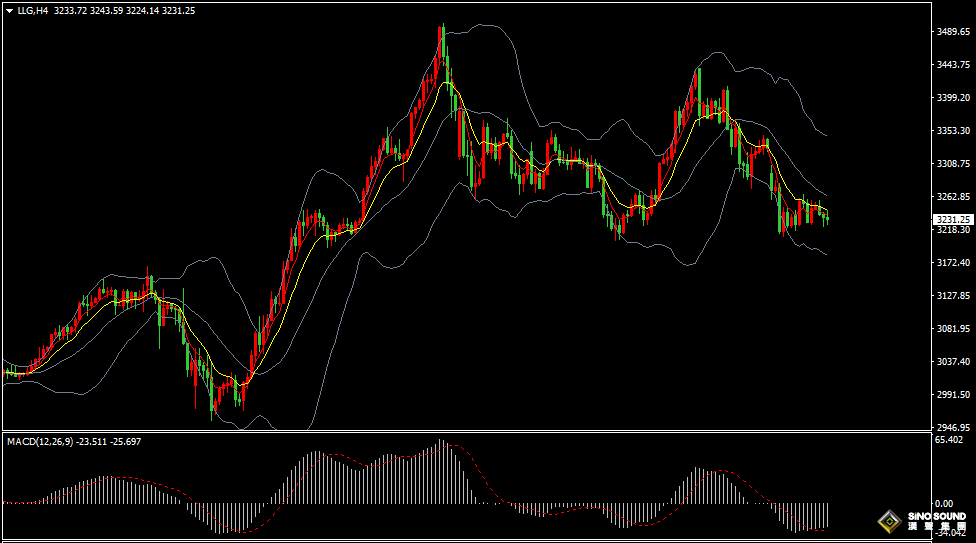Click the 3037.40 price axis label
976x543 pixels.
[953, 362]
